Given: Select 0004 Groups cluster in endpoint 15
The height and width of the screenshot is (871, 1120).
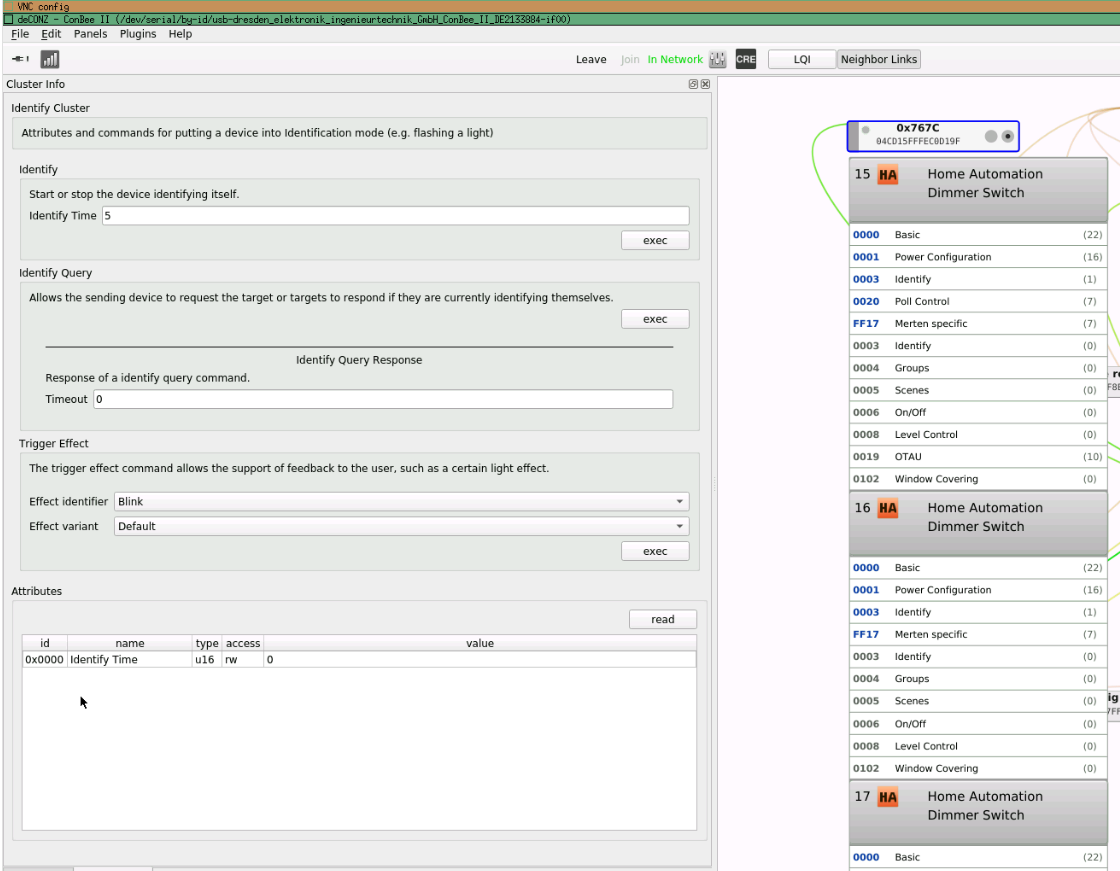Looking at the screenshot, I should tap(978, 368).
